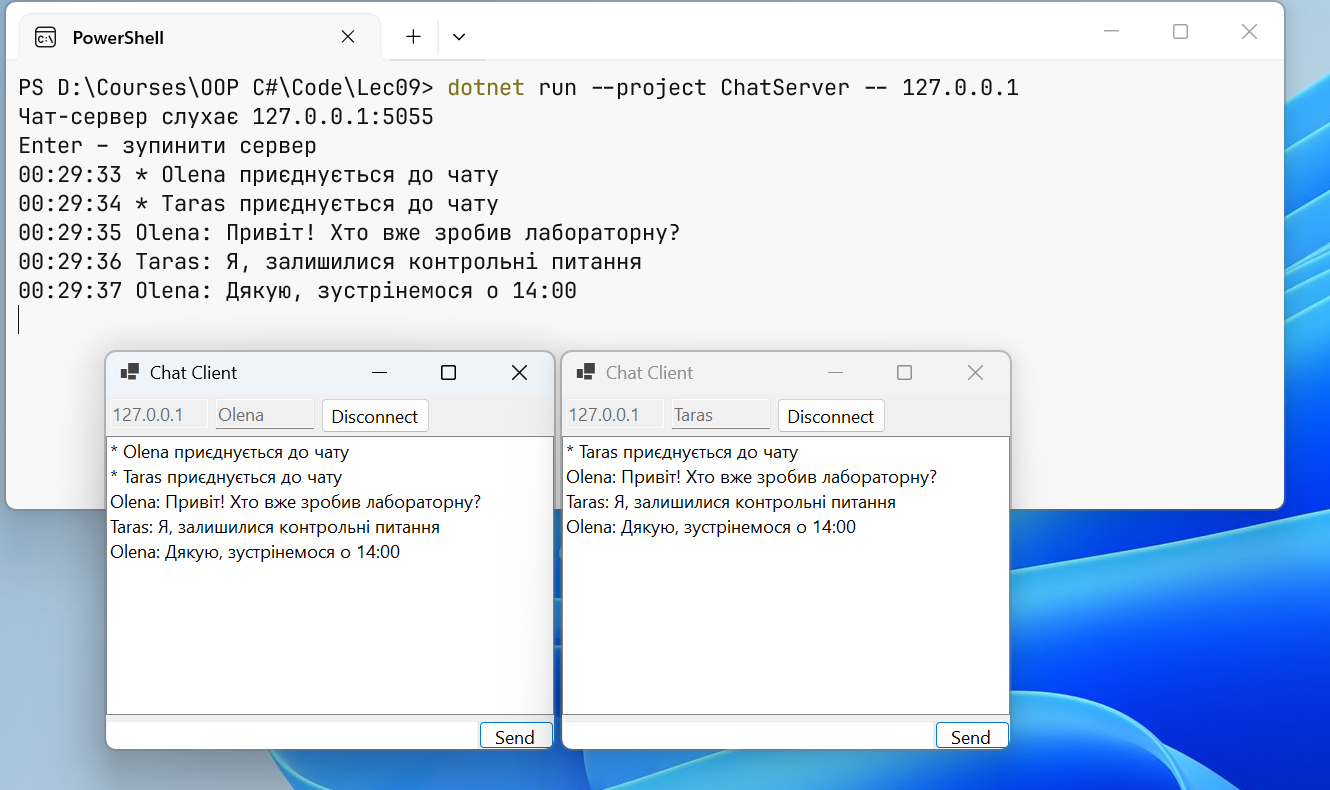Click the IP address field in Taras's client
Screen dimensions: 1330x790
pos(614,415)
